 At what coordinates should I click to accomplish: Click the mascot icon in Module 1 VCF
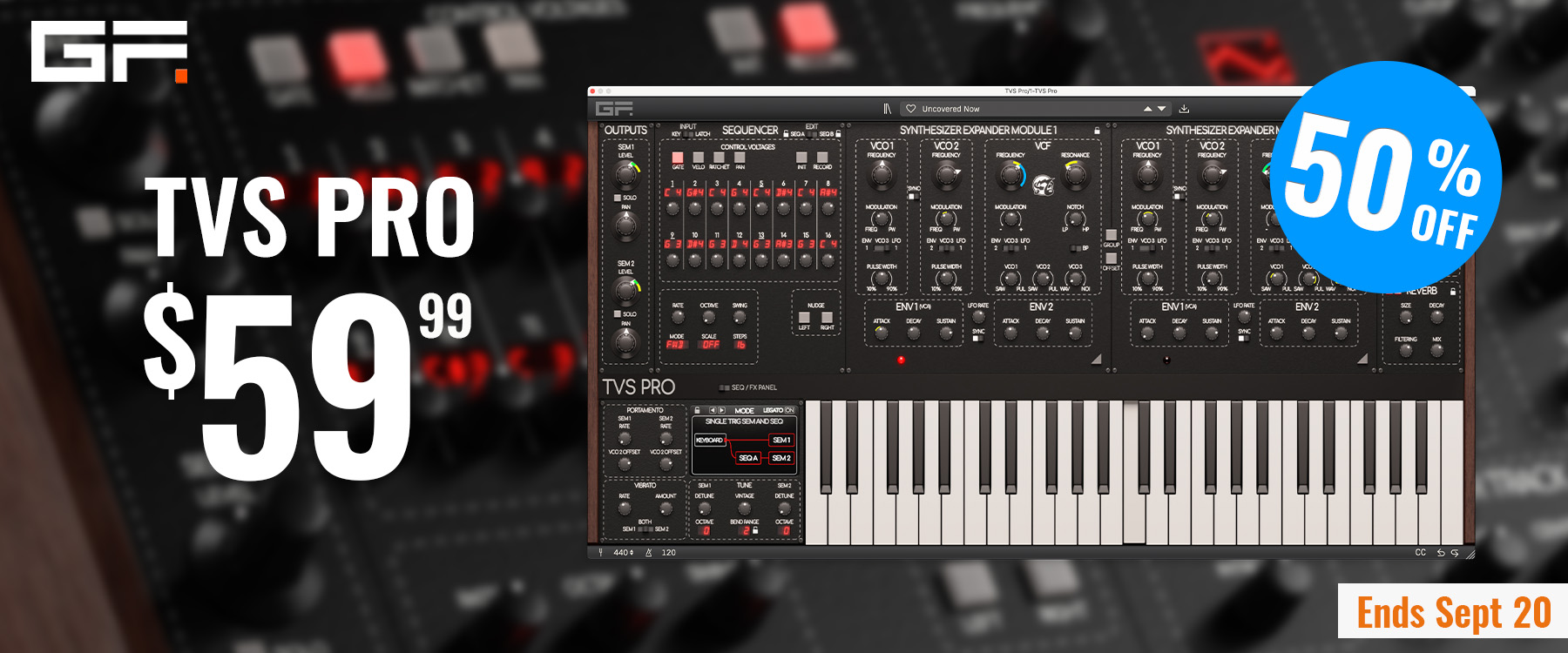pyautogui.click(x=1044, y=185)
